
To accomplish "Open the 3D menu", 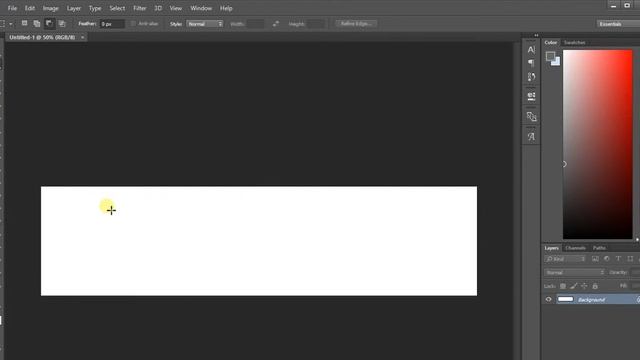I will click(x=158, y=8).
